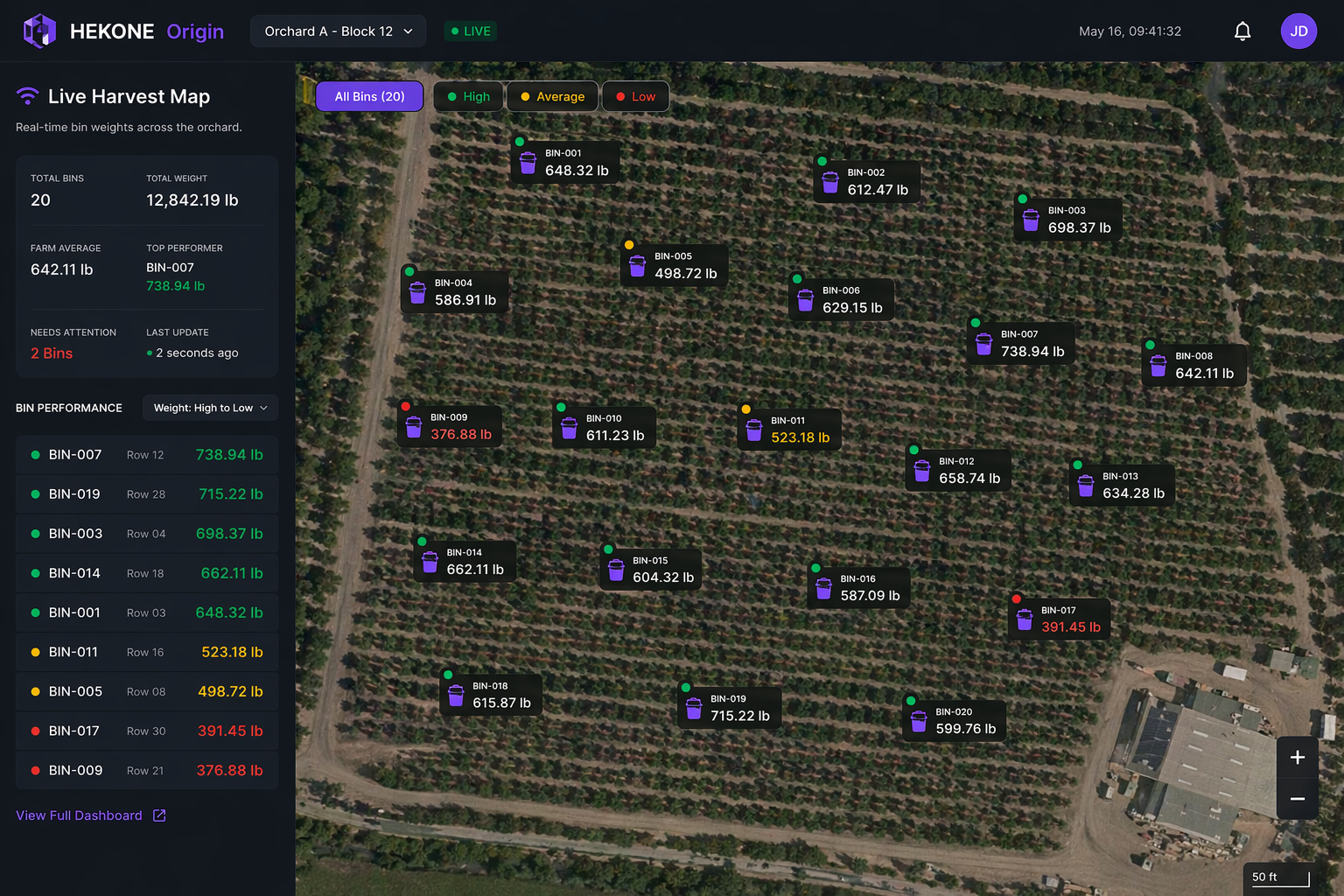The image size is (1344, 896).
Task: Filter map by Average bins
Action: (x=552, y=96)
